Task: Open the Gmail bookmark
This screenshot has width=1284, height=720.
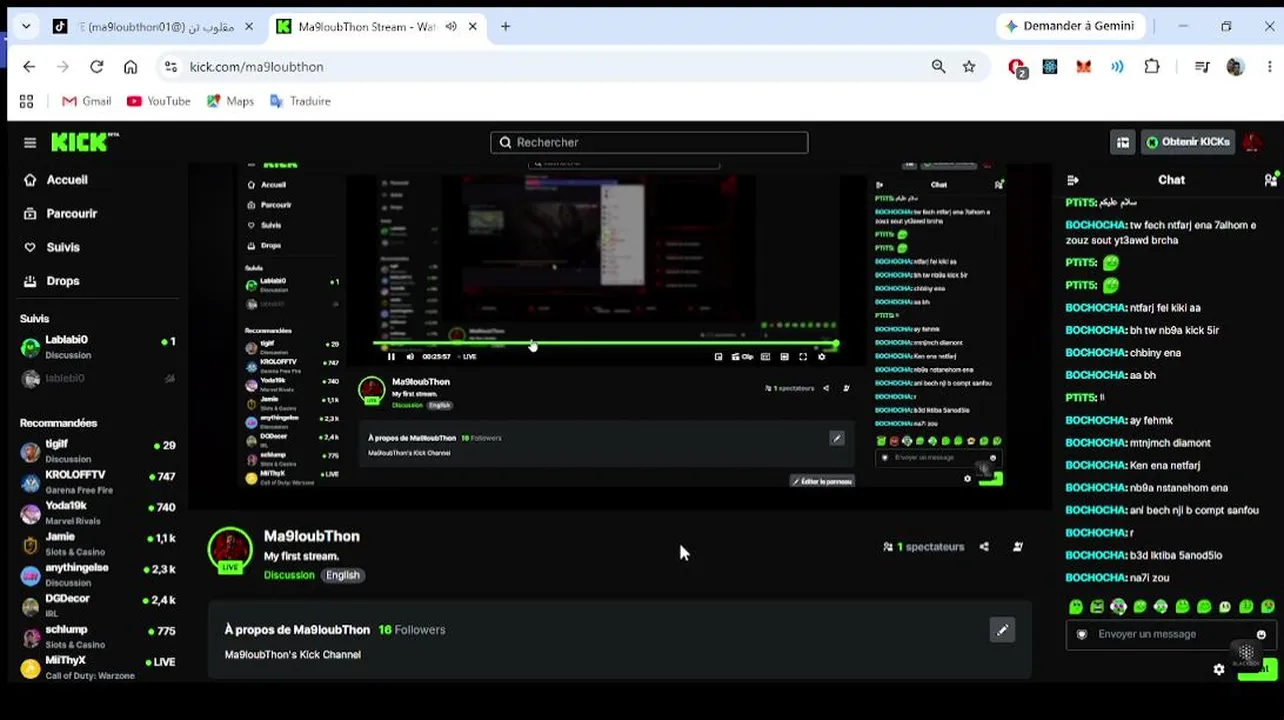Action: [x=86, y=101]
